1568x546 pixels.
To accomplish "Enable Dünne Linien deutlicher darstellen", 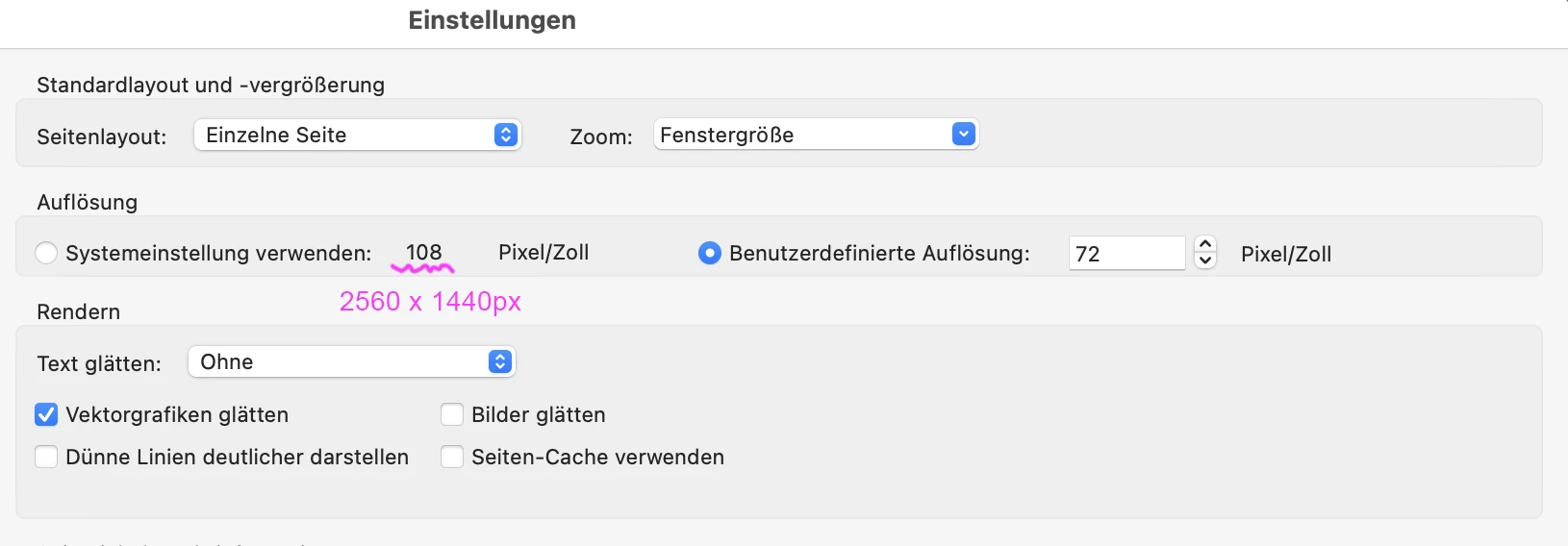I will pos(46,457).
